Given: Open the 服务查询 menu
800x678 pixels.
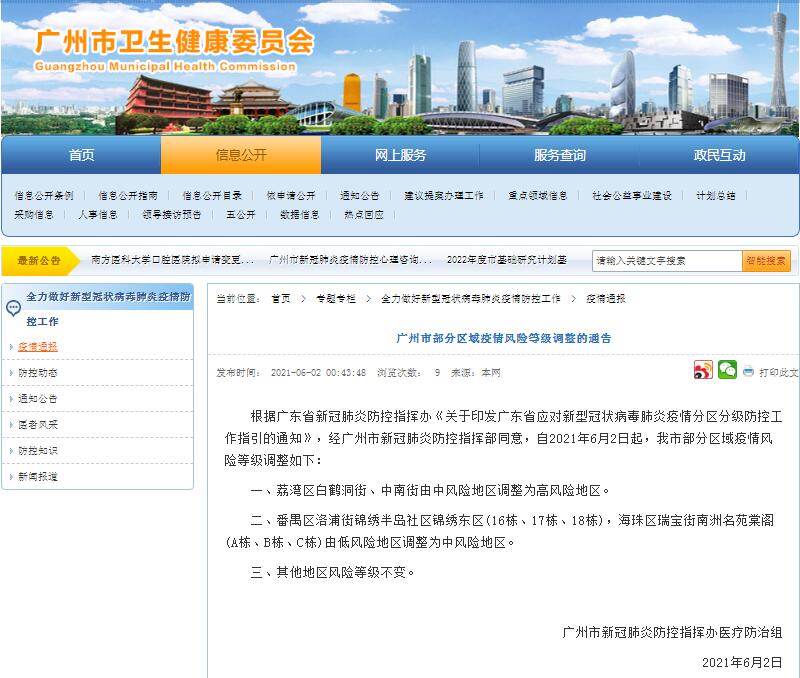Looking at the screenshot, I should point(560,155).
